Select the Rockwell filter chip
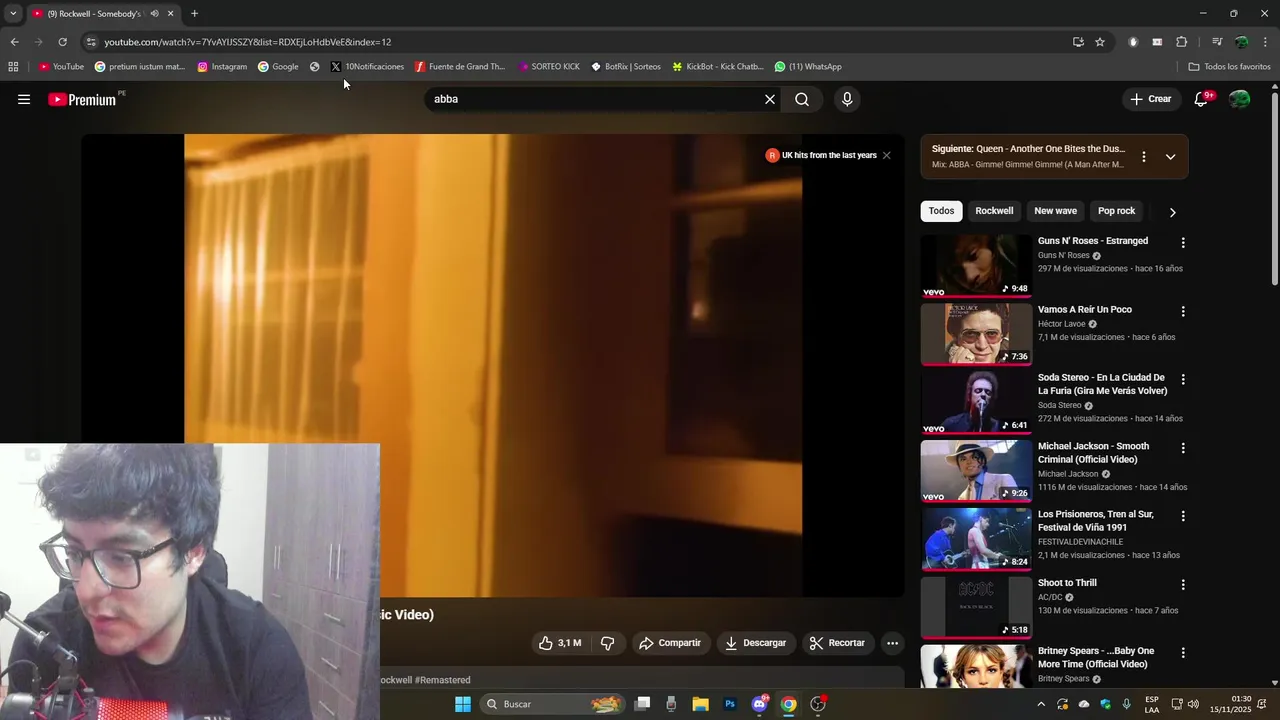Viewport: 1280px width, 720px height. pos(994,211)
